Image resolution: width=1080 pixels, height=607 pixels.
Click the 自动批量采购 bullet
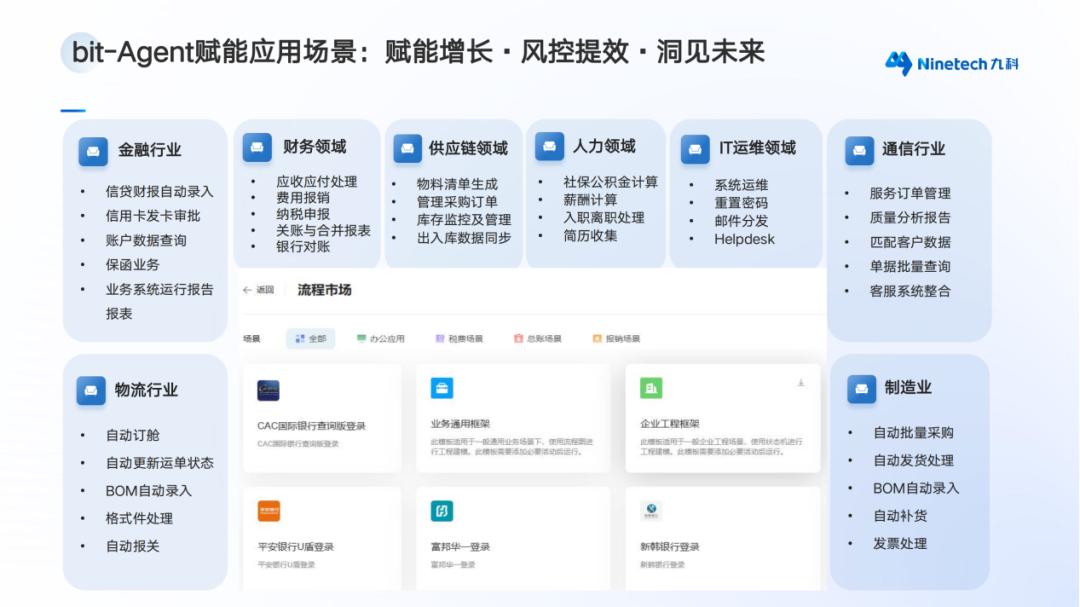tap(913, 433)
